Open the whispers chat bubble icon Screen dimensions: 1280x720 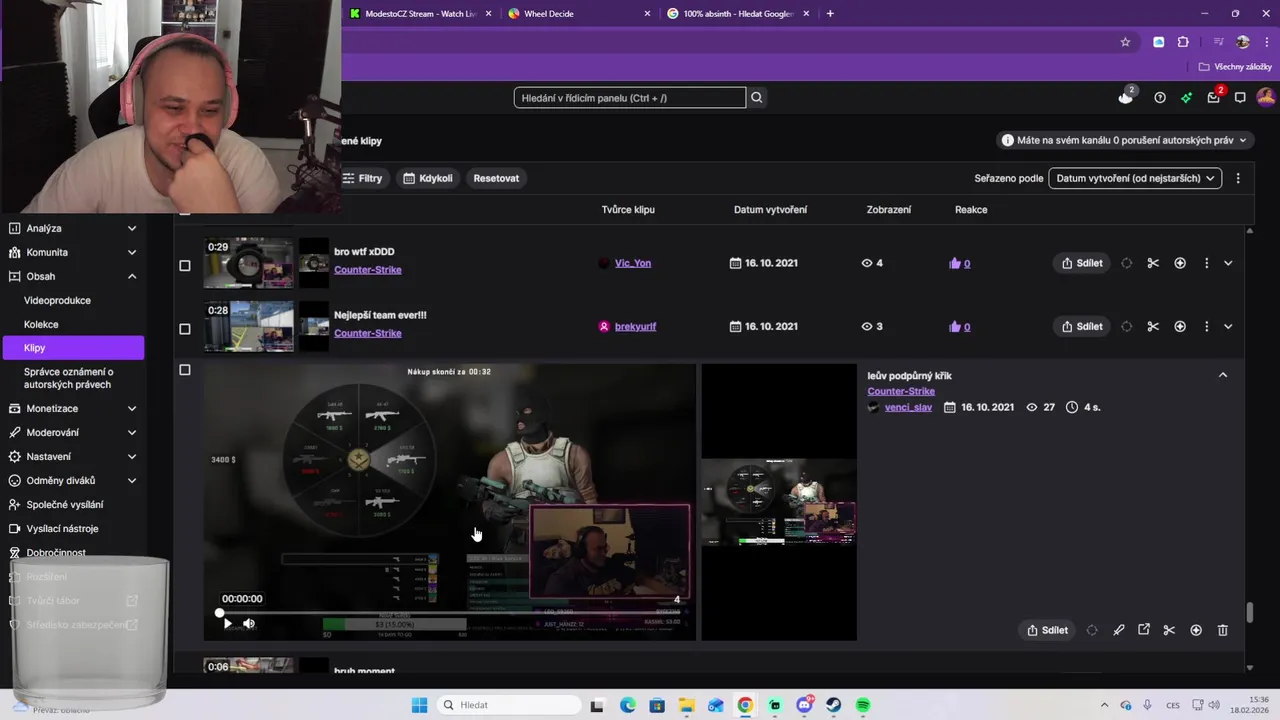(x=1240, y=97)
